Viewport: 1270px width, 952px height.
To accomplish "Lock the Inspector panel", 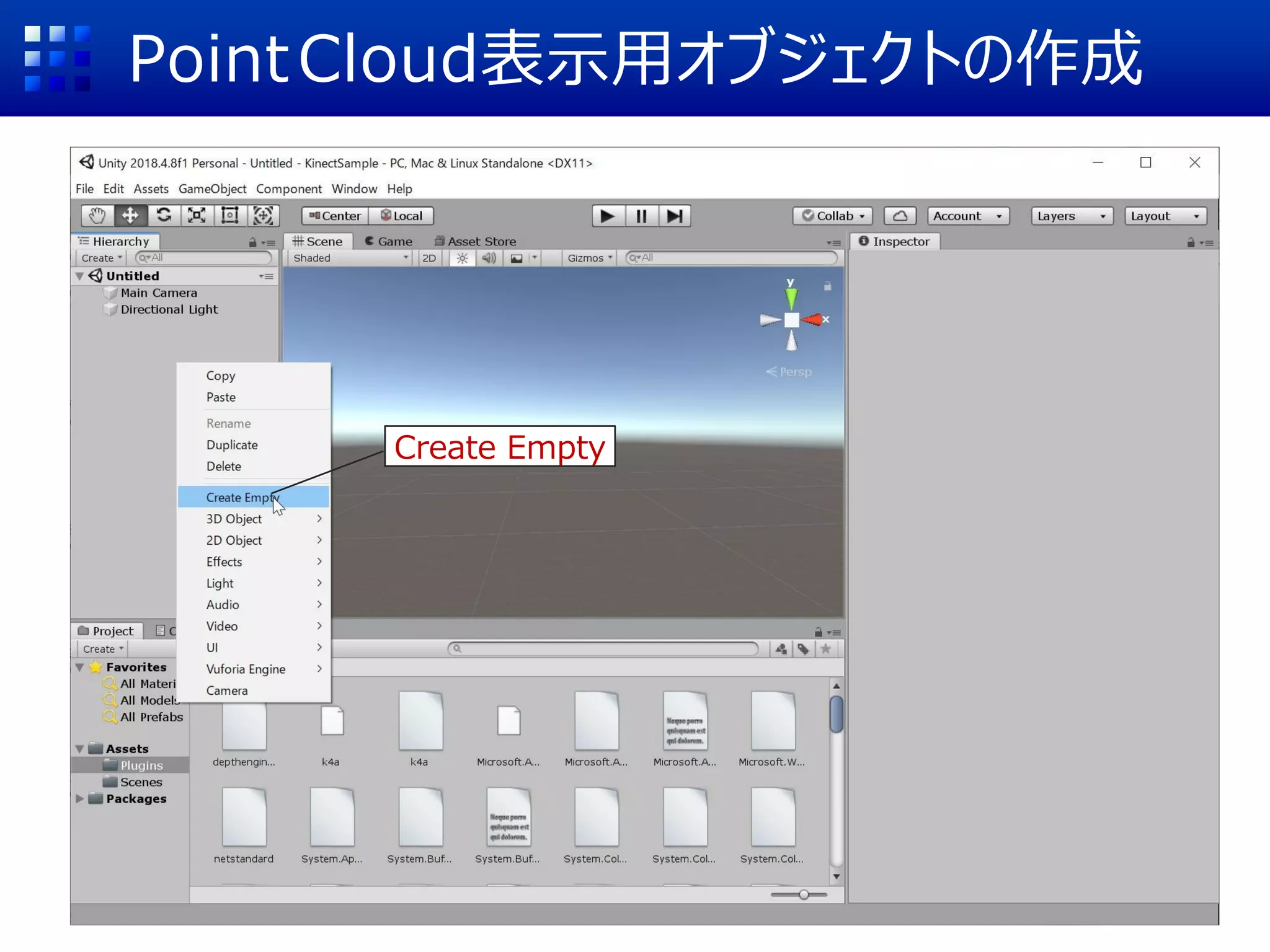I will pyautogui.click(x=1191, y=242).
